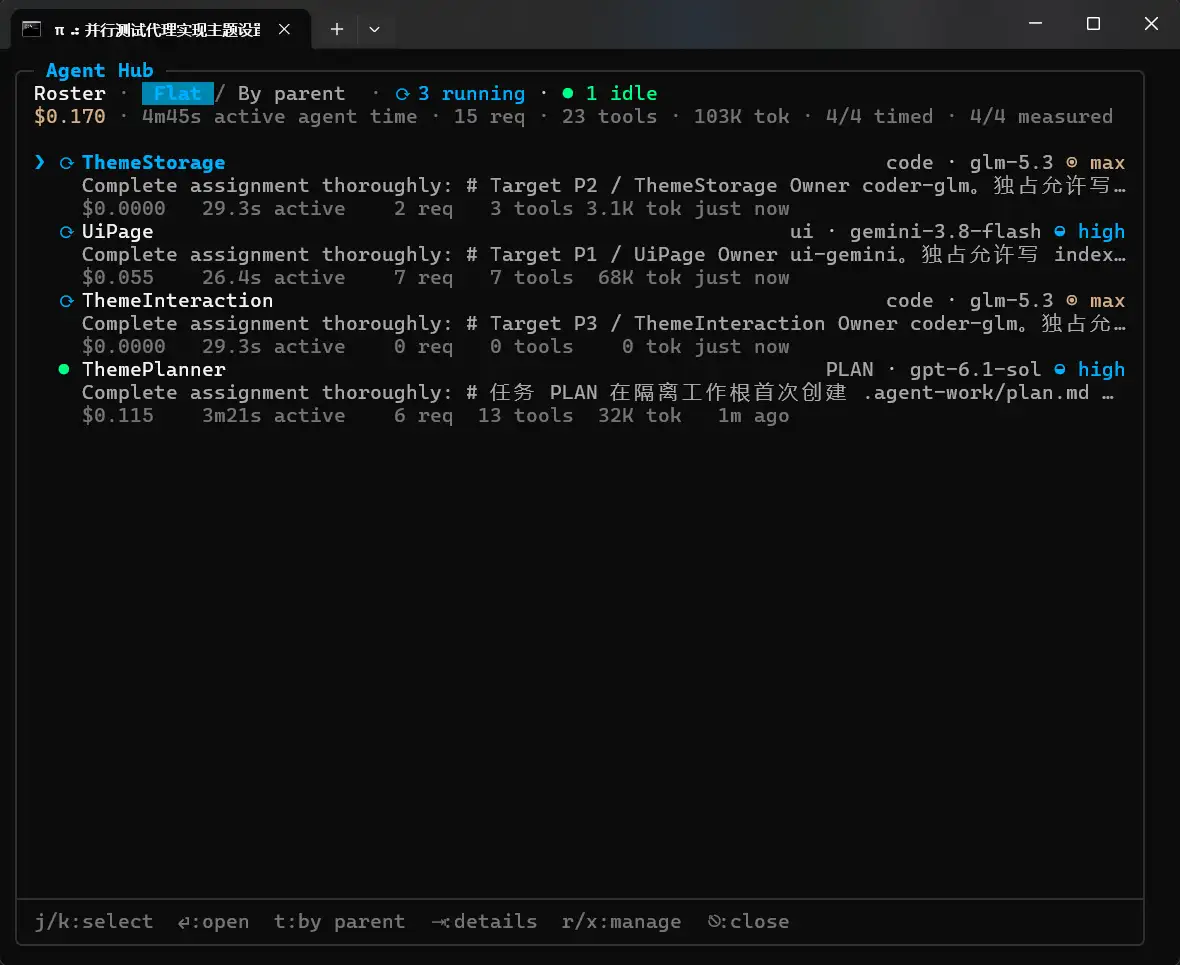Close the terminal tab
This screenshot has width=1180, height=965.
tap(284, 29)
